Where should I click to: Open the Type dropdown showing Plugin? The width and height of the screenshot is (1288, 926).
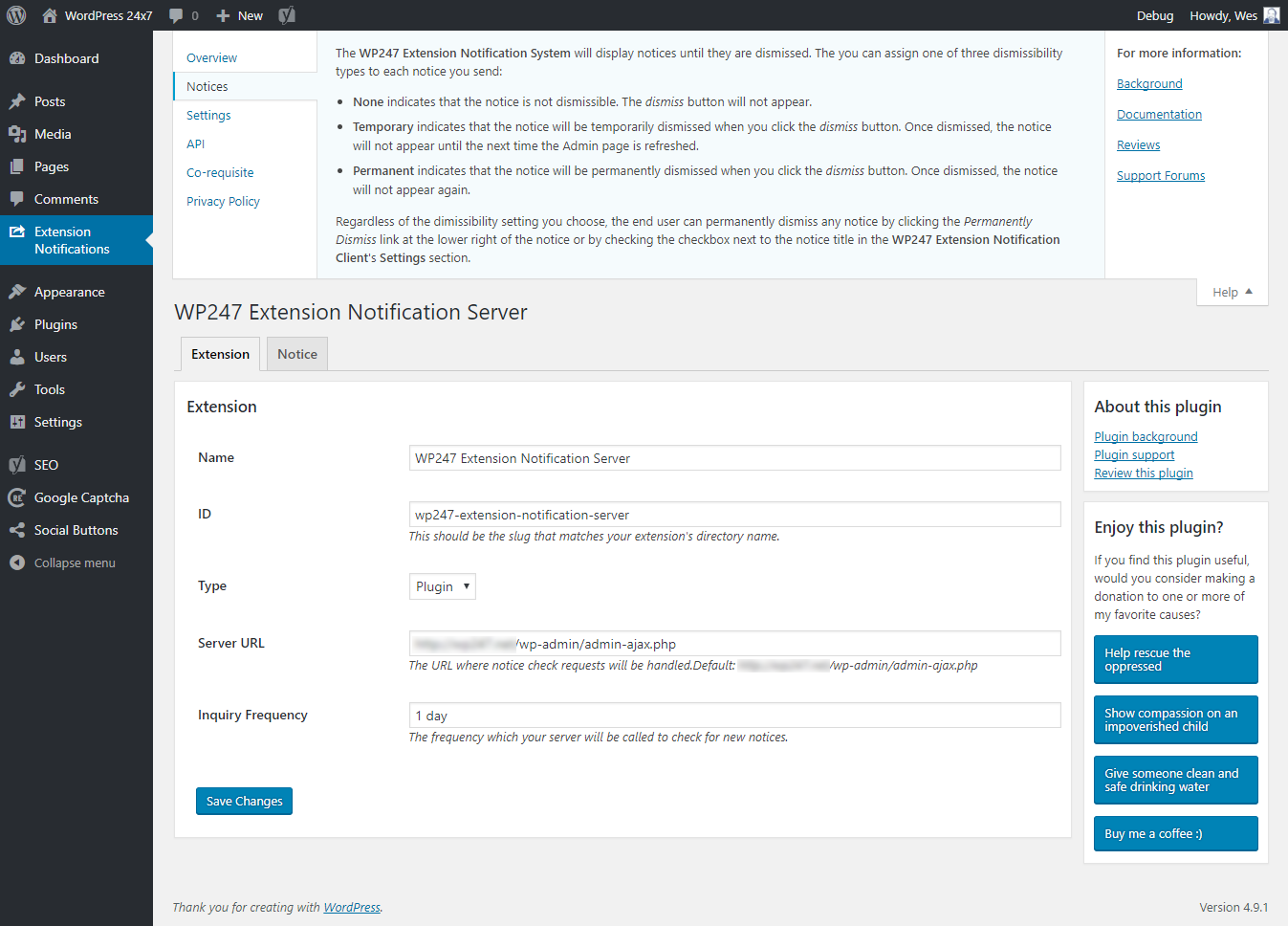[442, 586]
